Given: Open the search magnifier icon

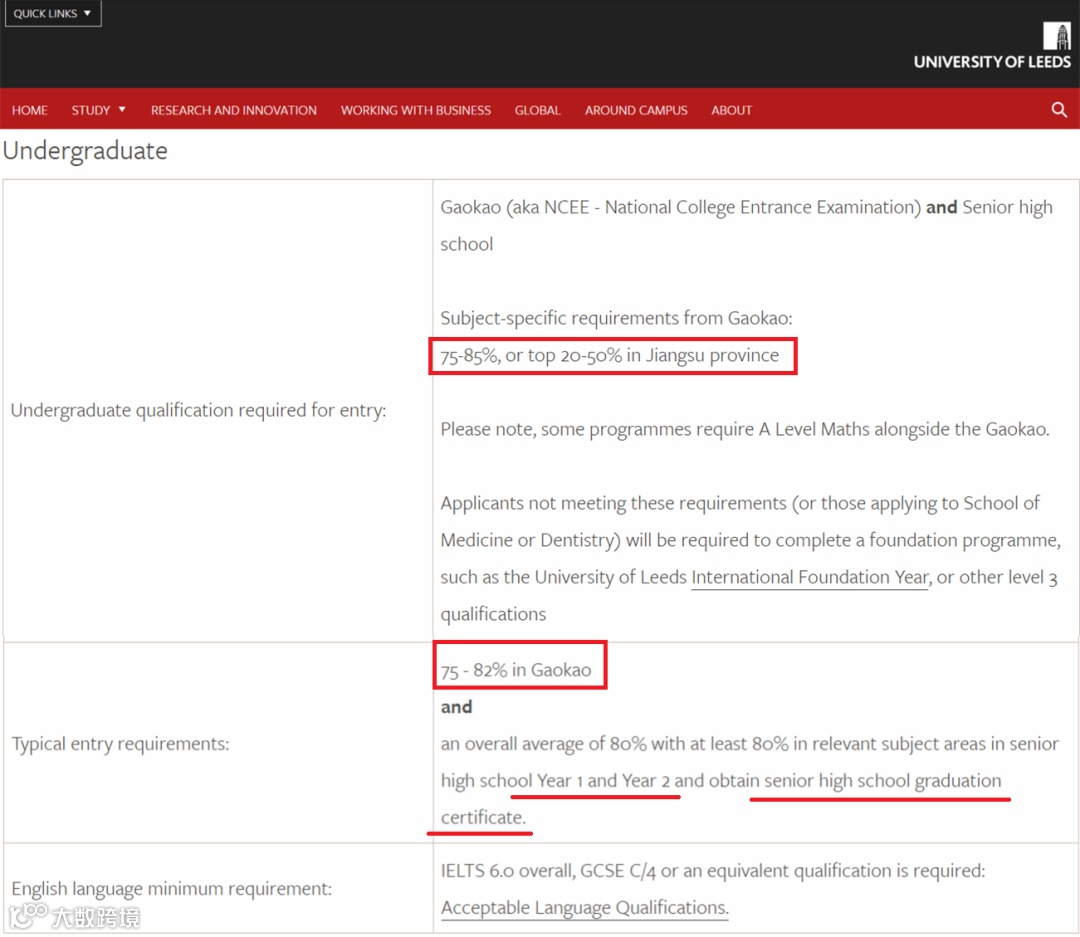Looking at the screenshot, I should (x=1059, y=110).
